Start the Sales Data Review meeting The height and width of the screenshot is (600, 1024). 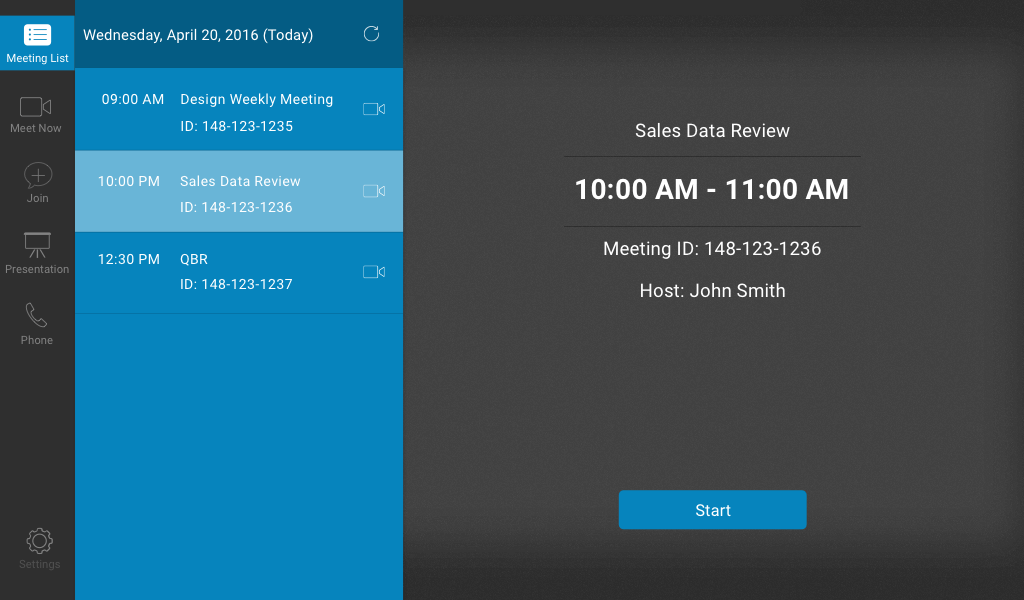point(712,510)
